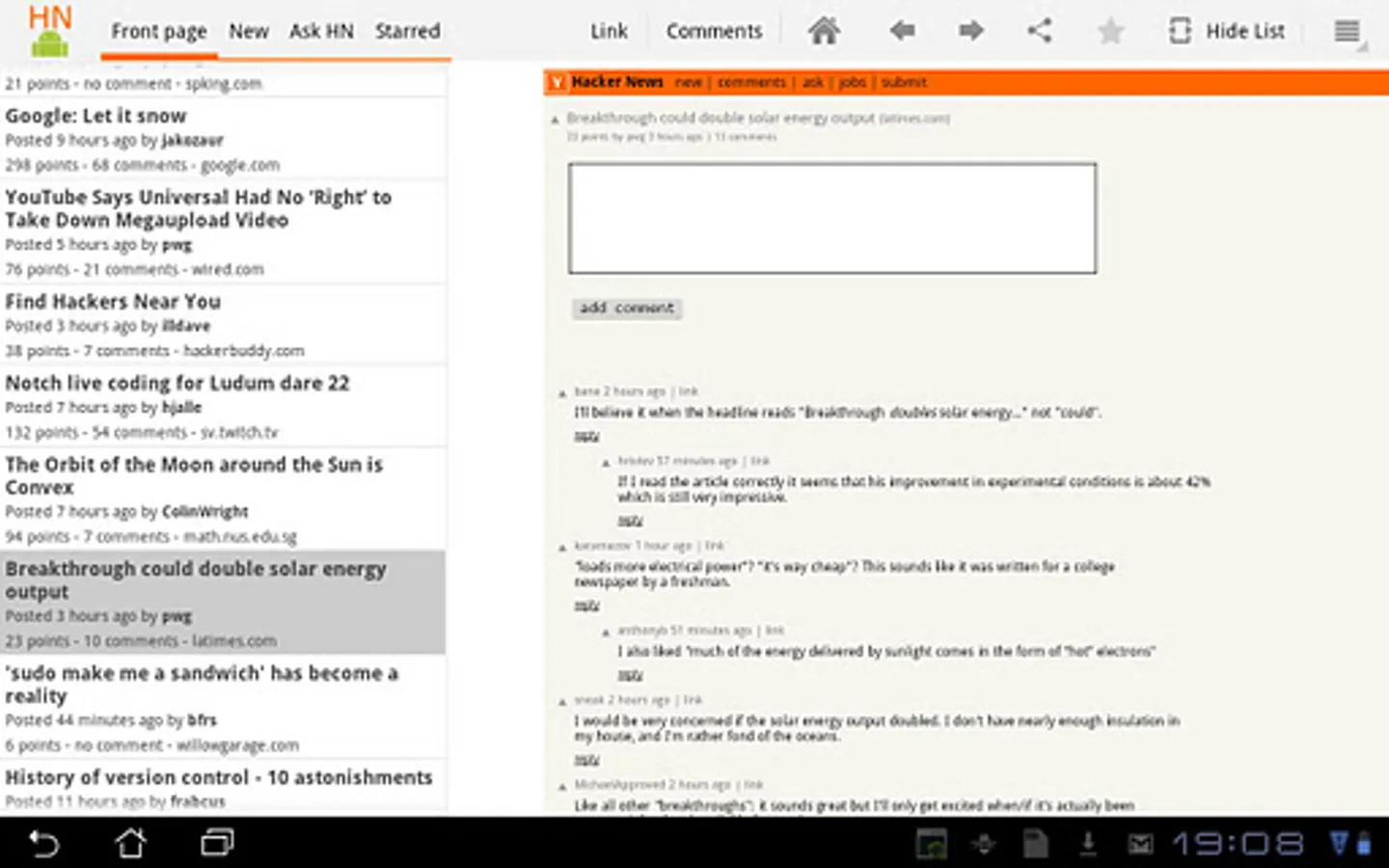
Task: Tap the HN app logo
Action: tap(49, 31)
